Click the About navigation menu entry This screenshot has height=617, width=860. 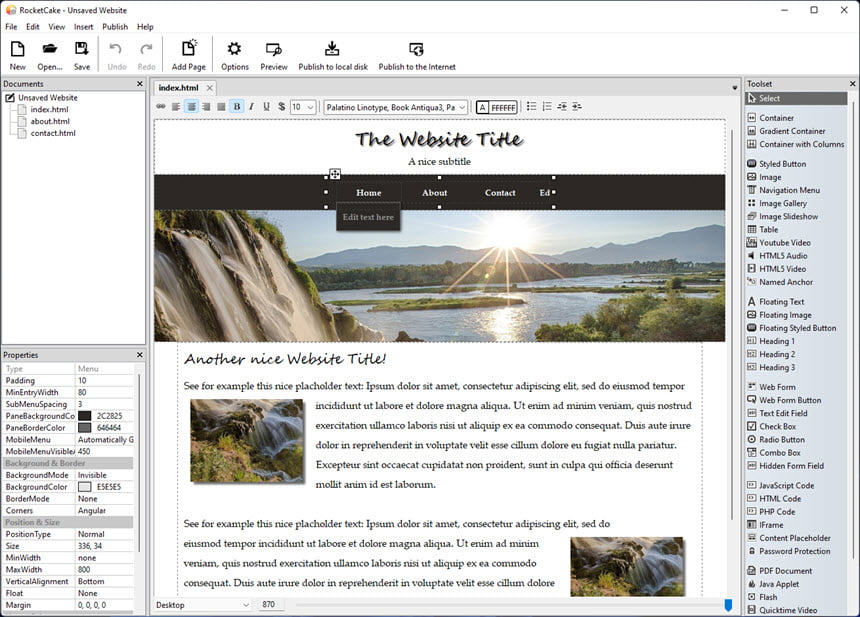[x=434, y=193]
